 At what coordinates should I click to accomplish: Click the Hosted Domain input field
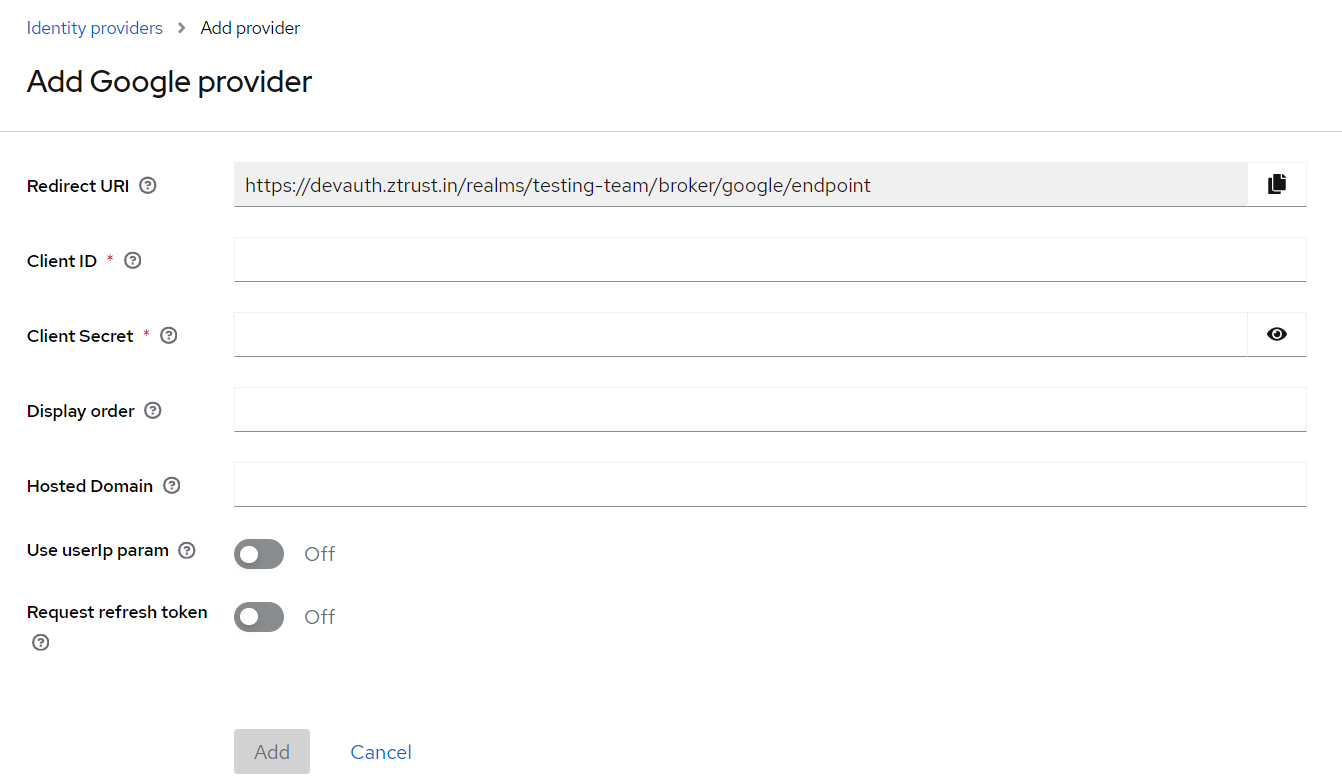770,485
